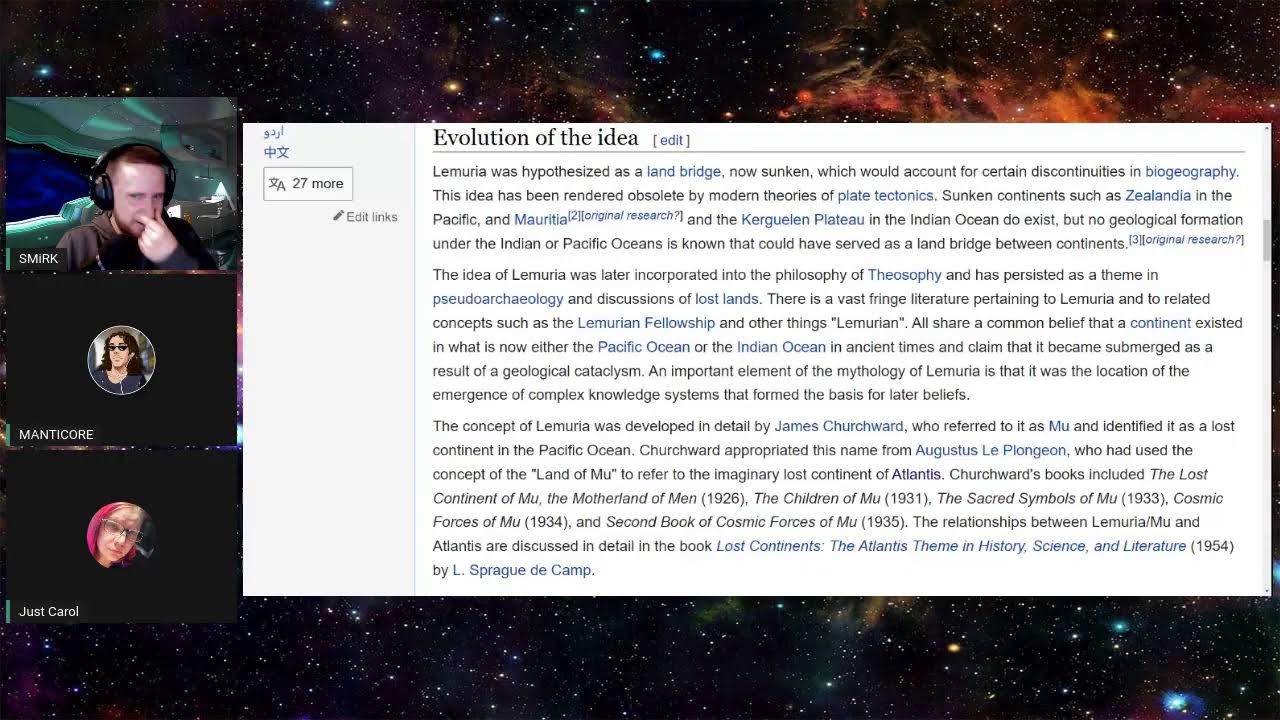Open the Chinese 中文 language link
The image size is (1280, 720).
(276, 152)
